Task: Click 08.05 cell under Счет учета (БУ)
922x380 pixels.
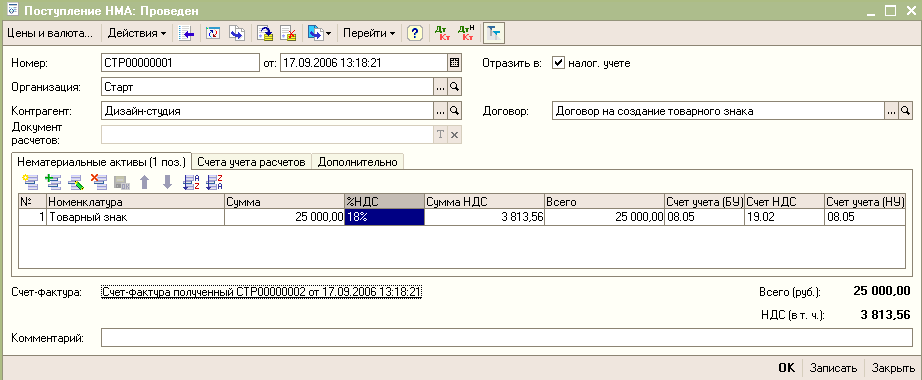Action: [705, 217]
